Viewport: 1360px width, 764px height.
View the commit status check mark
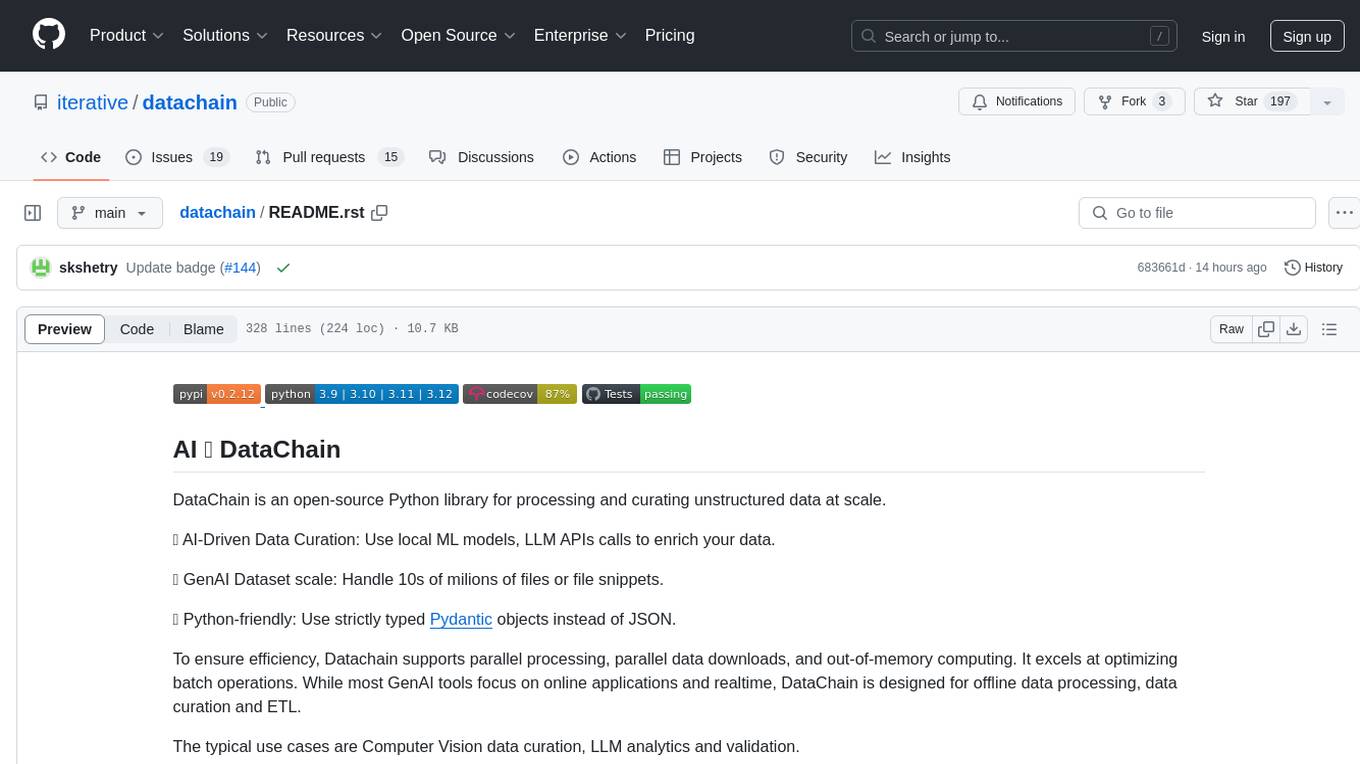point(283,268)
